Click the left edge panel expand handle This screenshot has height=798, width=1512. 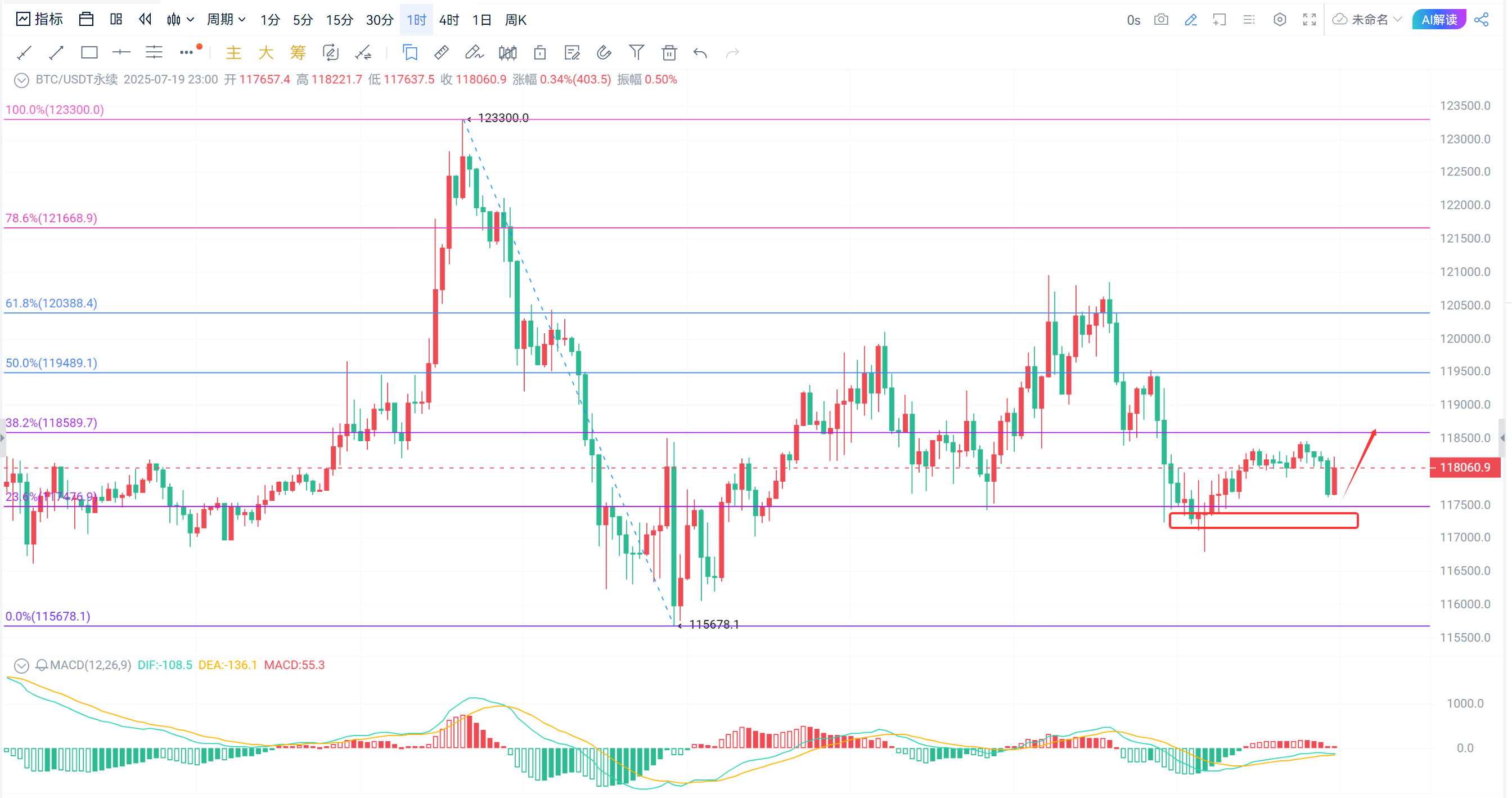click(x=3, y=438)
